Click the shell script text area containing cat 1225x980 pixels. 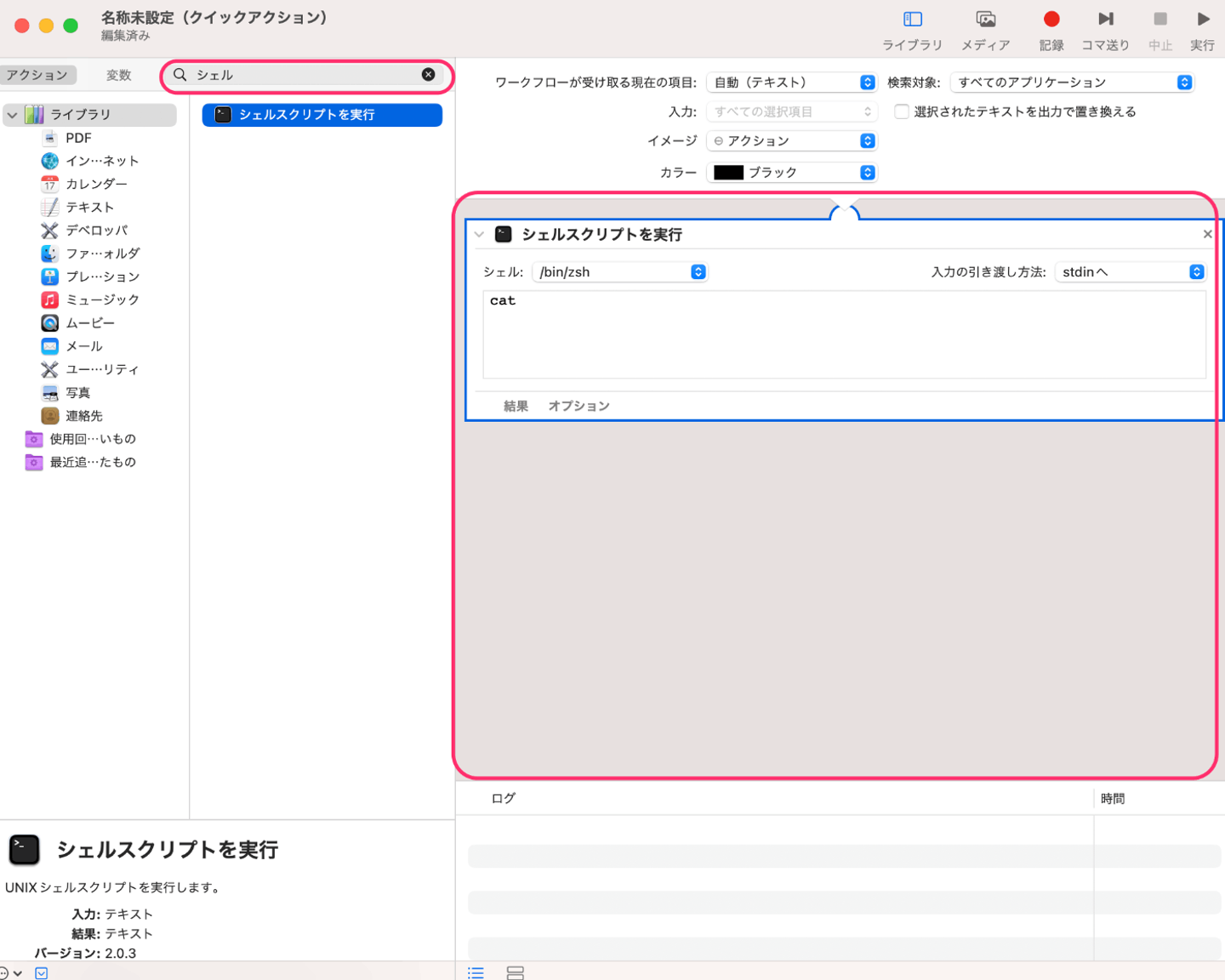844,334
